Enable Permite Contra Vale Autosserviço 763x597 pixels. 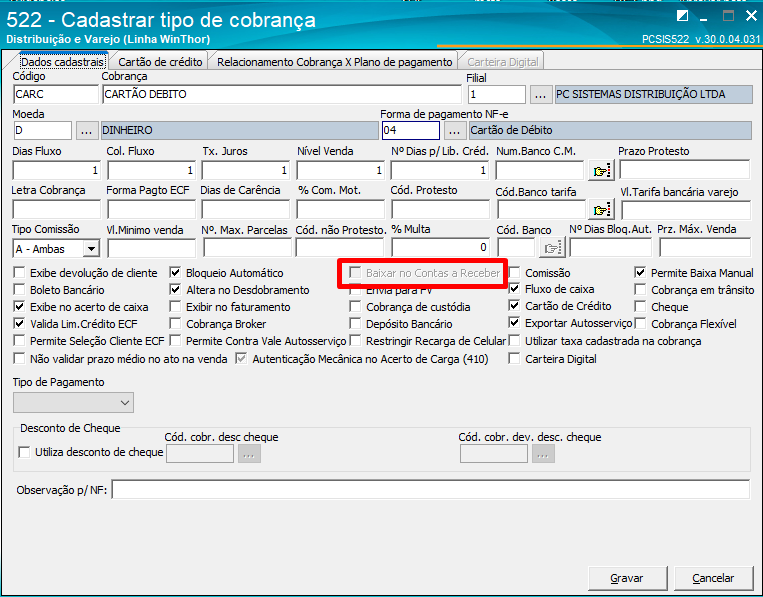coord(175,340)
